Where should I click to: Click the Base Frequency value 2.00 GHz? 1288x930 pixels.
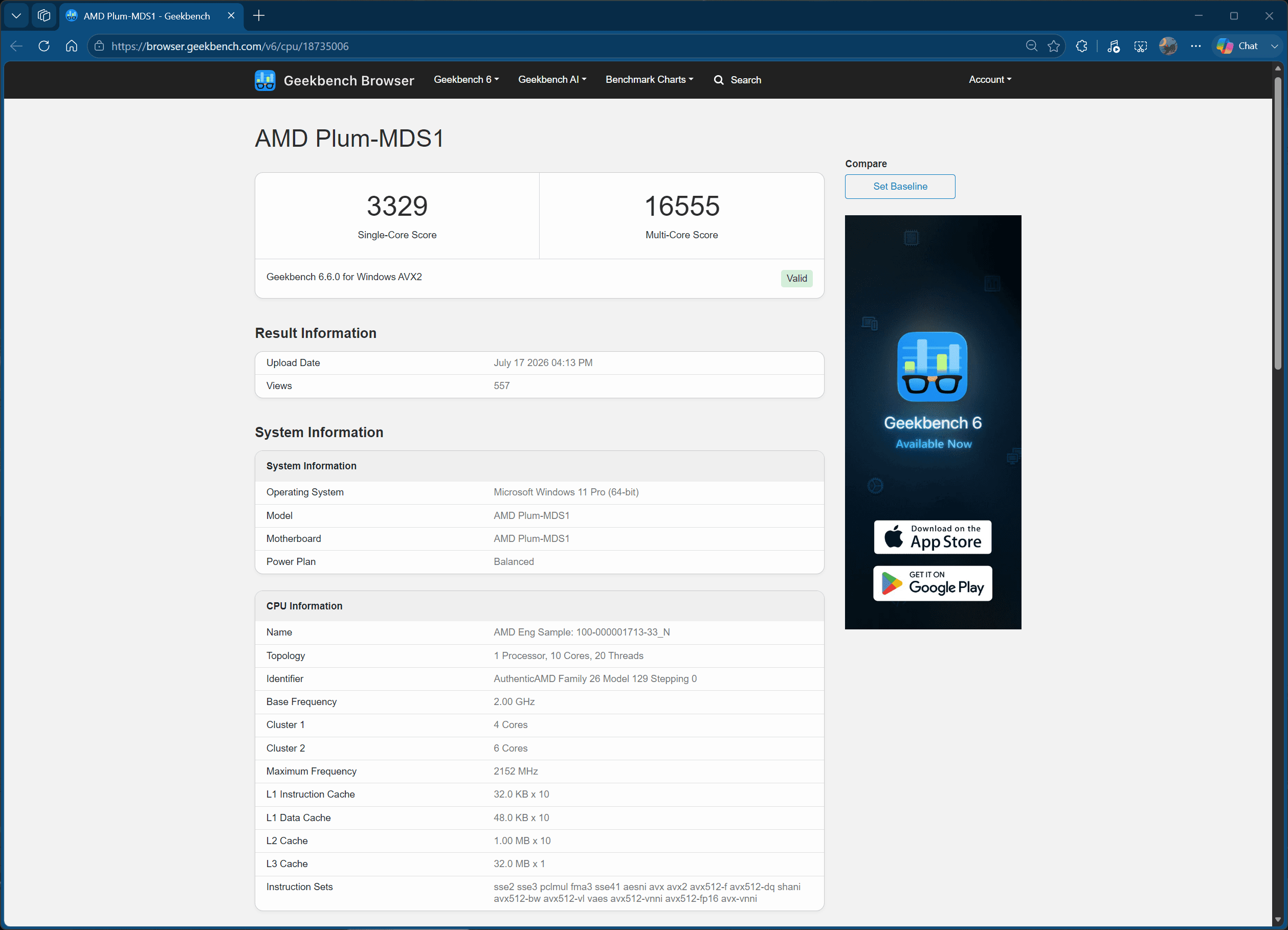pyautogui.click(x=514, y=702)
